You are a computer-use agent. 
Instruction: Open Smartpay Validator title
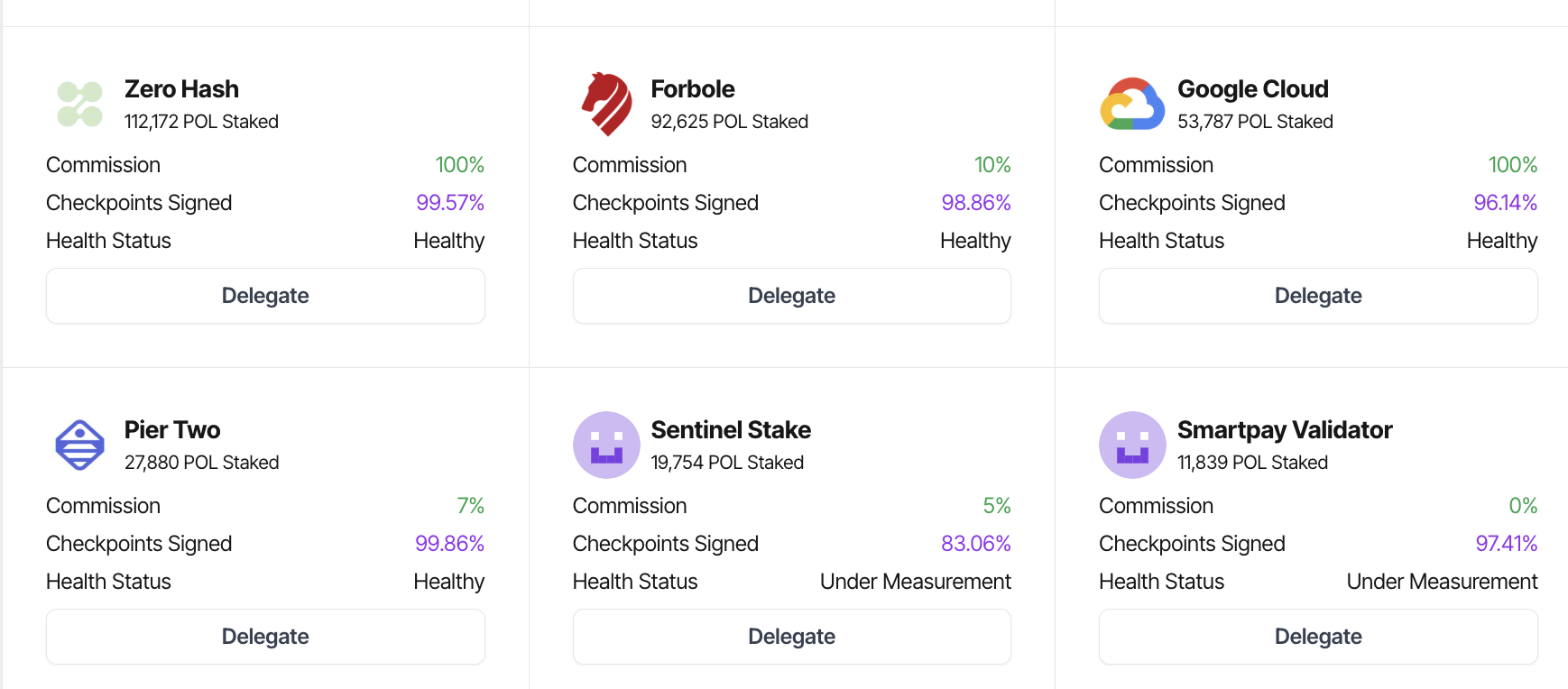coord(1284,430)
